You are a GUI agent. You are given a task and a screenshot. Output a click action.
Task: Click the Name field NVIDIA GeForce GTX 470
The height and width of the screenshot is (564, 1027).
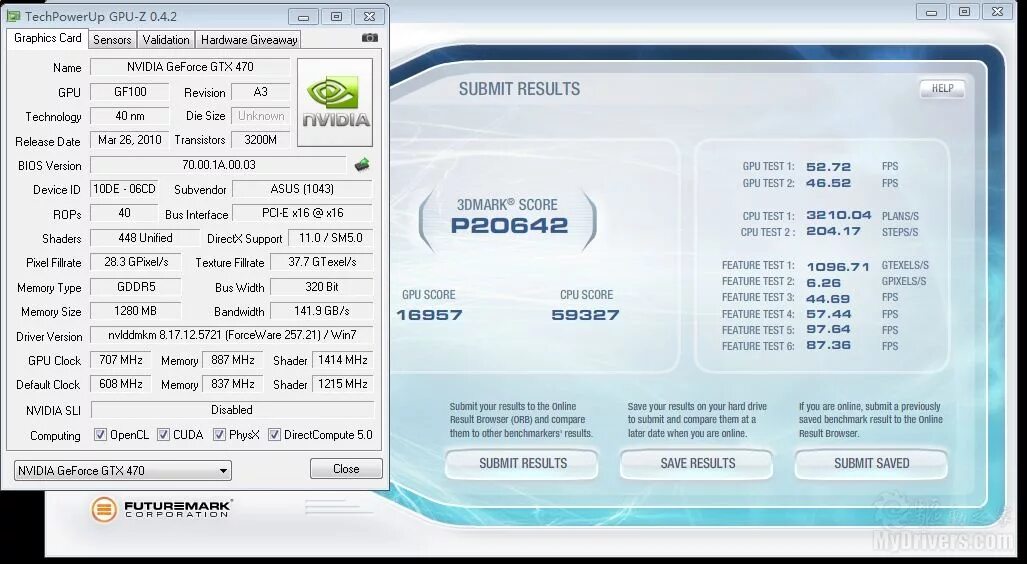pos(190,67)
